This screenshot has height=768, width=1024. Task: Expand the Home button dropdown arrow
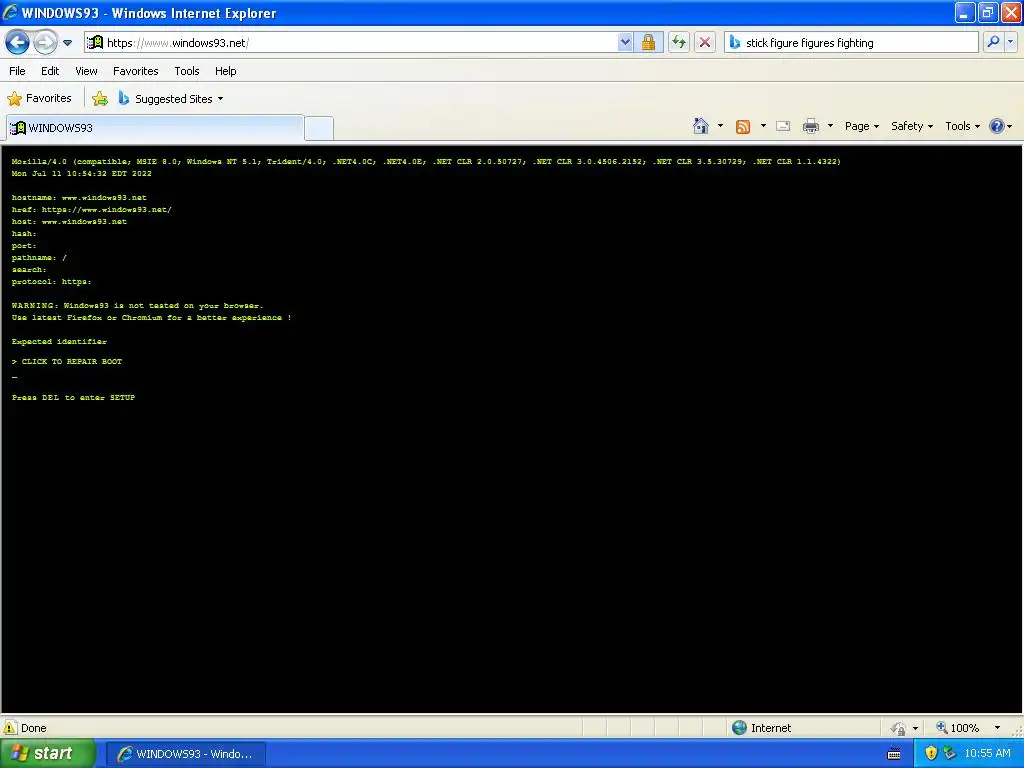(x=720, y=126)
